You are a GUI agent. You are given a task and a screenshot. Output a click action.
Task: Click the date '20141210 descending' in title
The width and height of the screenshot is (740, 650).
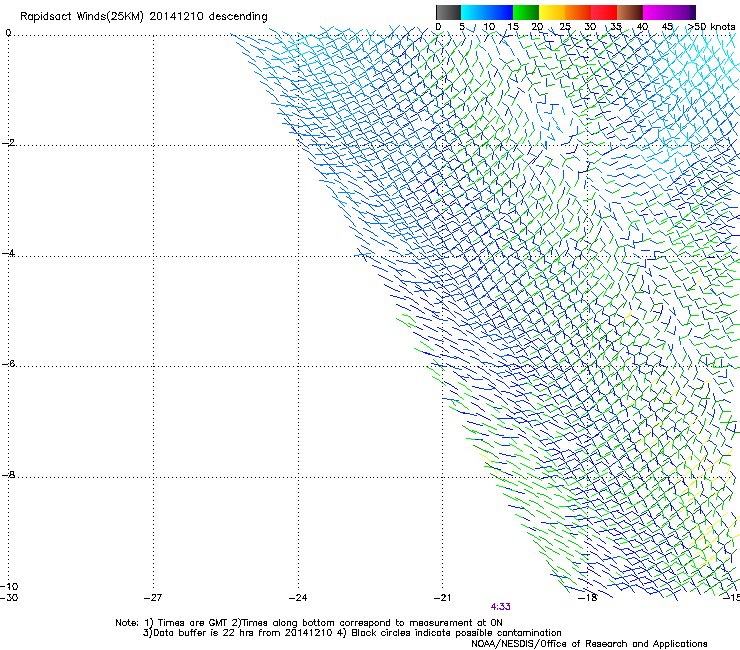209,17
